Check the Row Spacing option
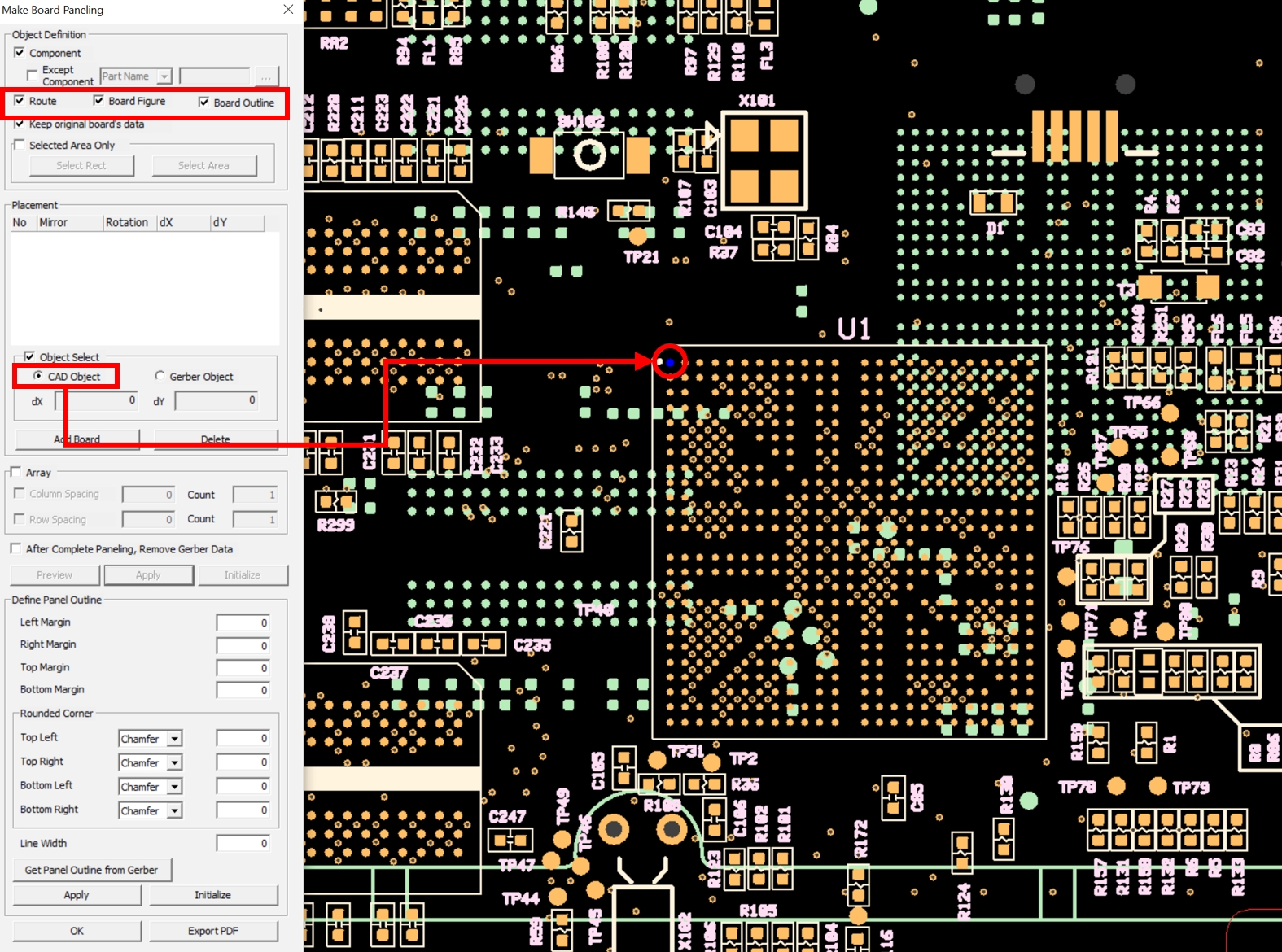The image size is (1282, 952). click(20, 518)
